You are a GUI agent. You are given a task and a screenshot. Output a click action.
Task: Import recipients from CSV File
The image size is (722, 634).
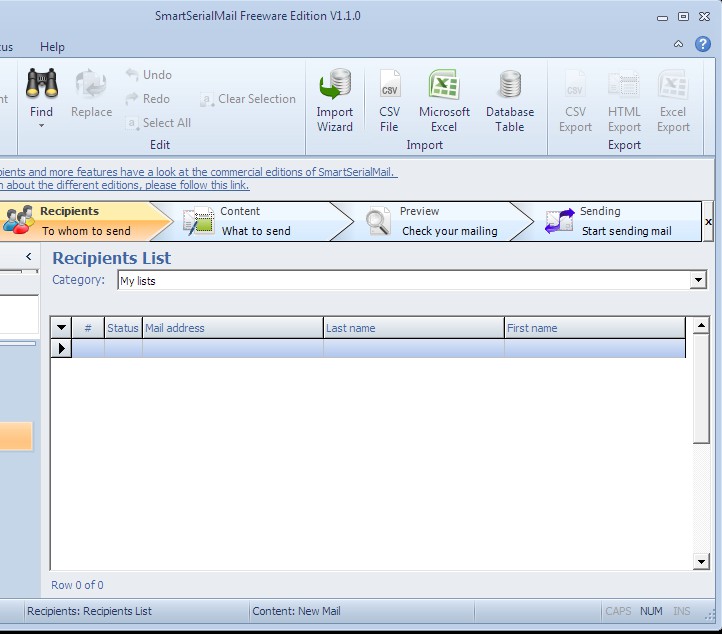[389, 101]
